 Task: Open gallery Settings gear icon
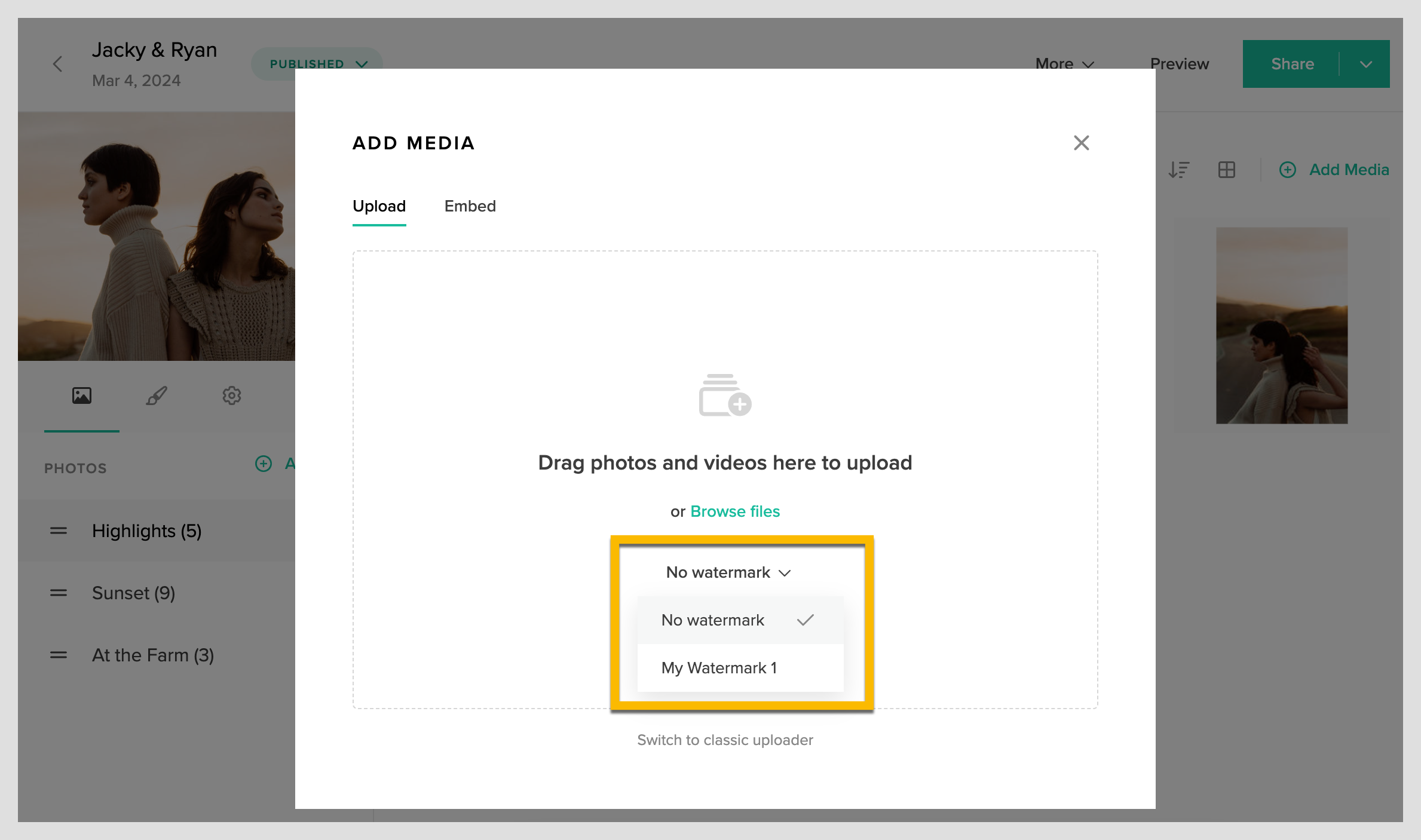(232, 395)
